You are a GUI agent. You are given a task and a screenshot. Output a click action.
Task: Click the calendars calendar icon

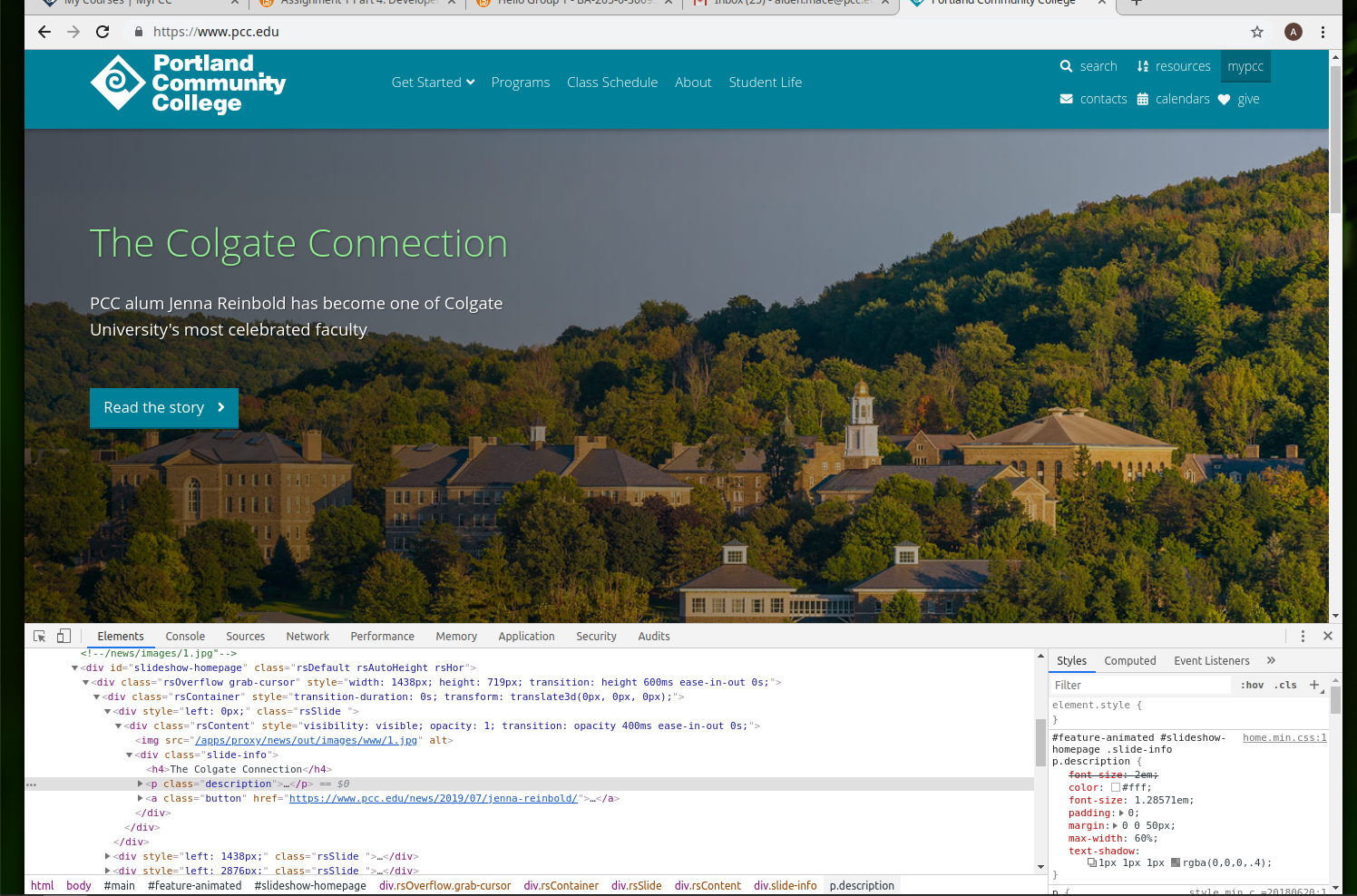1143,99
